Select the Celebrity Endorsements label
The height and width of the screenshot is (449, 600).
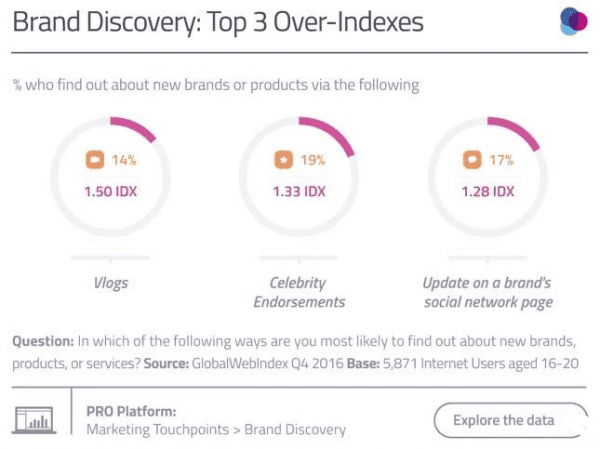pyautogui.click(x=300, y=292)
